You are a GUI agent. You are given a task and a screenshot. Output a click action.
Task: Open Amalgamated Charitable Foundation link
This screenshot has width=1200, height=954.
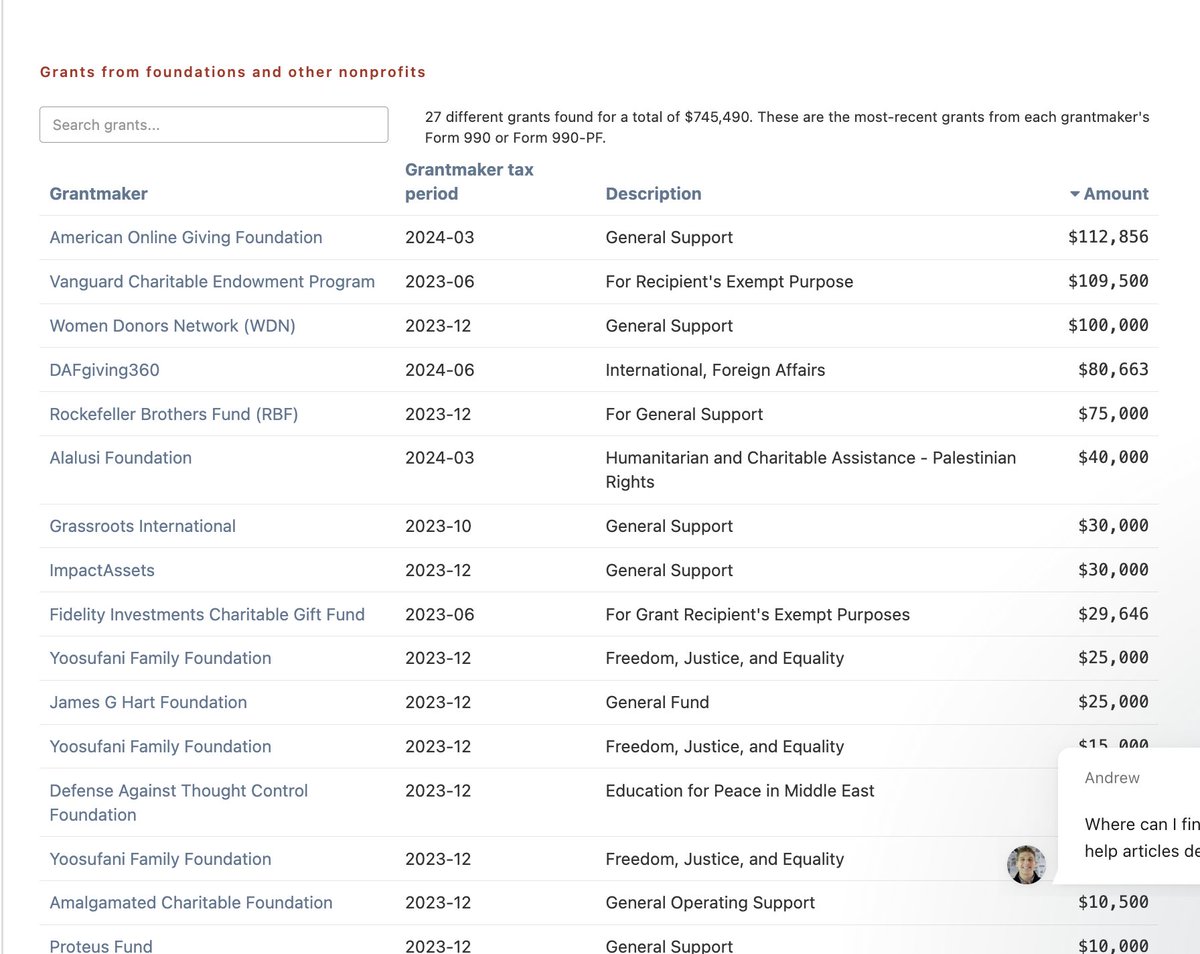(191, 903)
